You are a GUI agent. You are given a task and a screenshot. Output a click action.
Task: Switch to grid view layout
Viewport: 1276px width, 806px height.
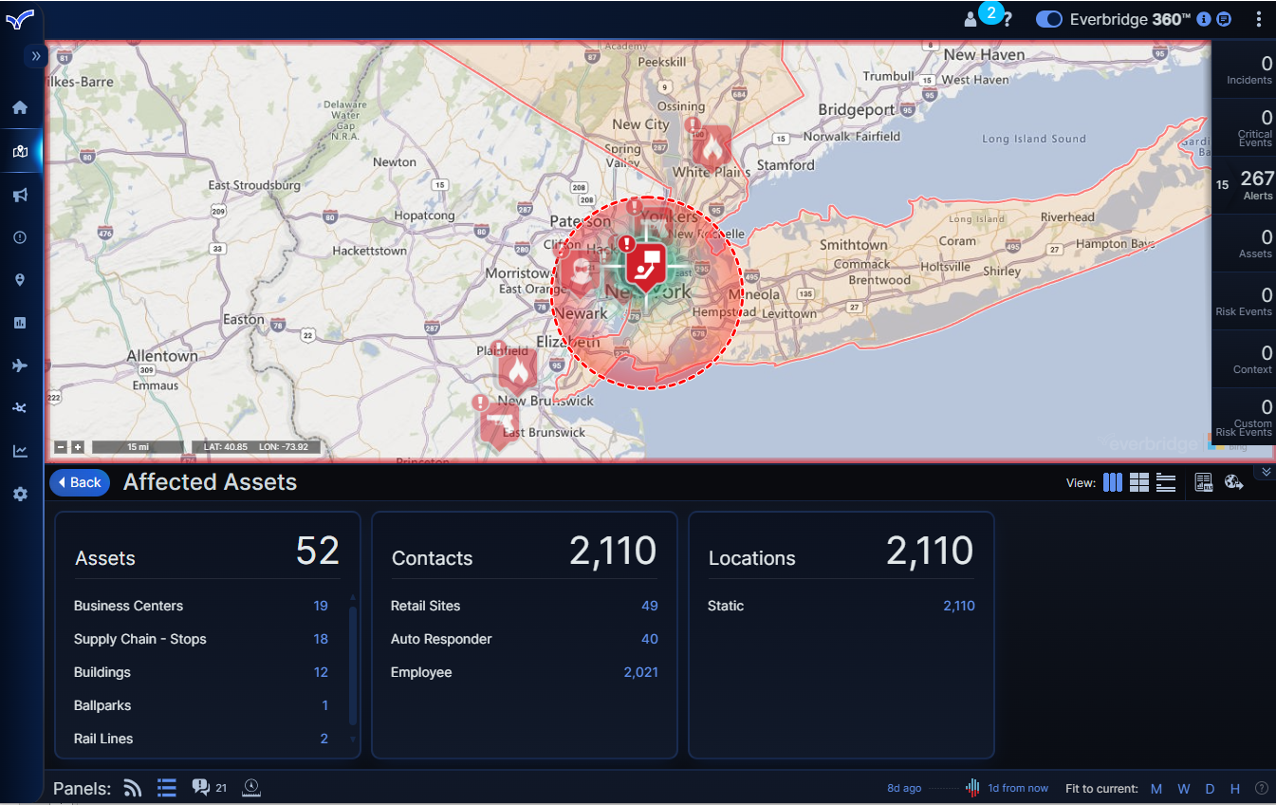point(1139,483)
